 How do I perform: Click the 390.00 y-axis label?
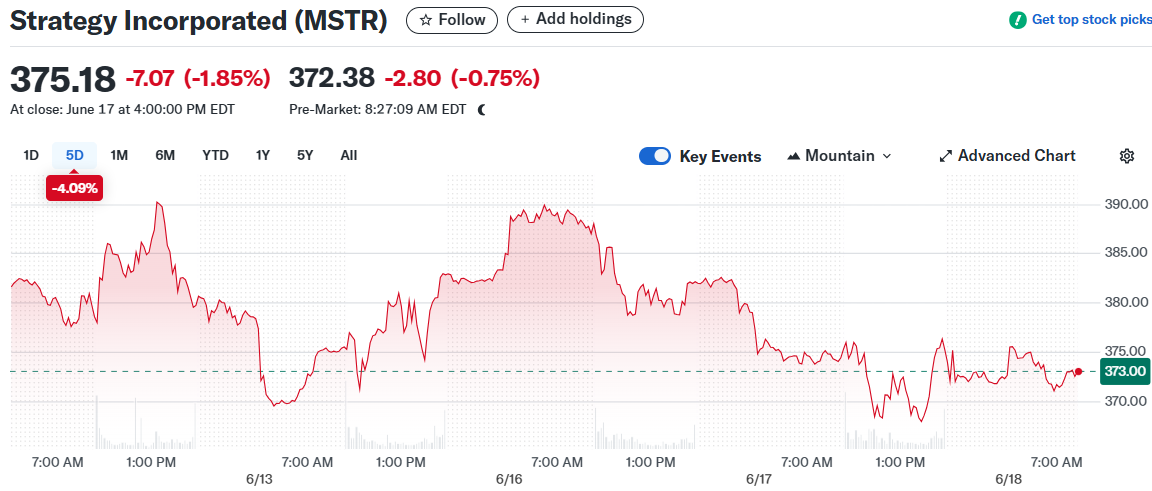(1126, 204)
